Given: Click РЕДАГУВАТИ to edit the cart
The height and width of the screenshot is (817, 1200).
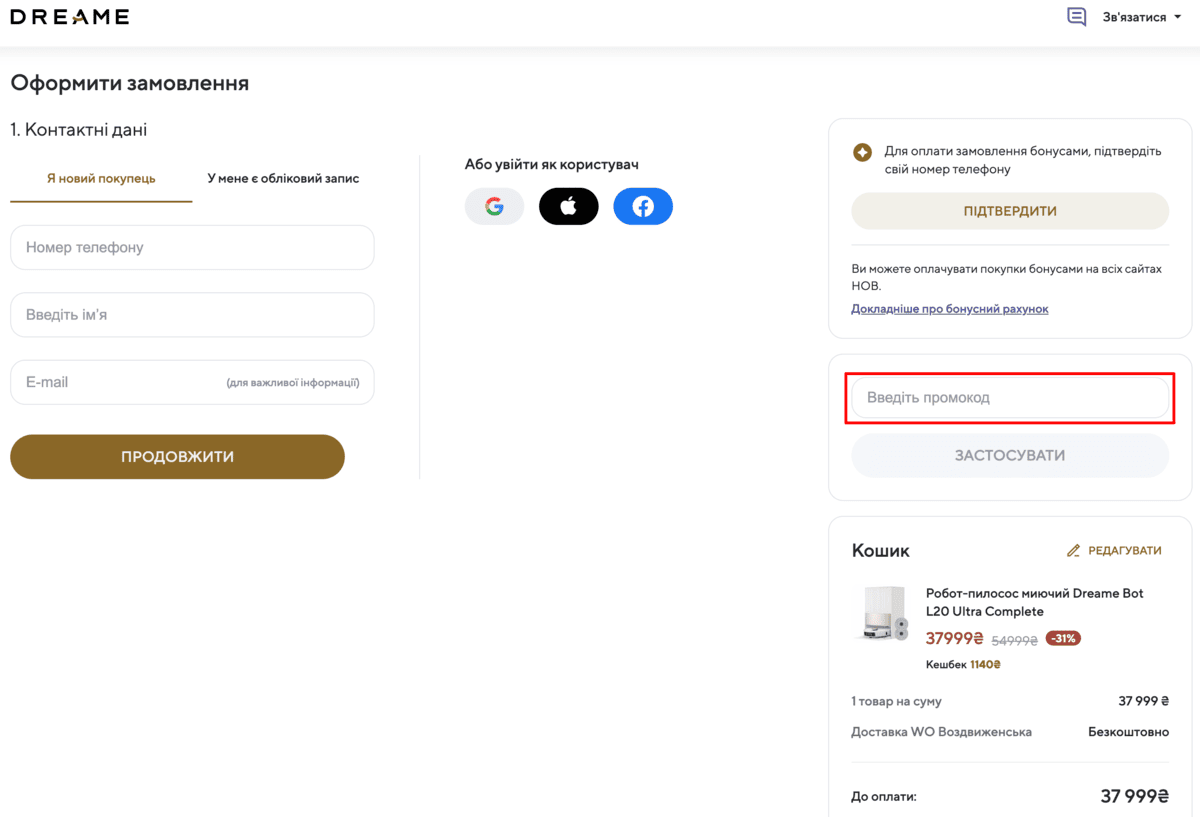Looking at the screenshot, I should click(1124, 551).
